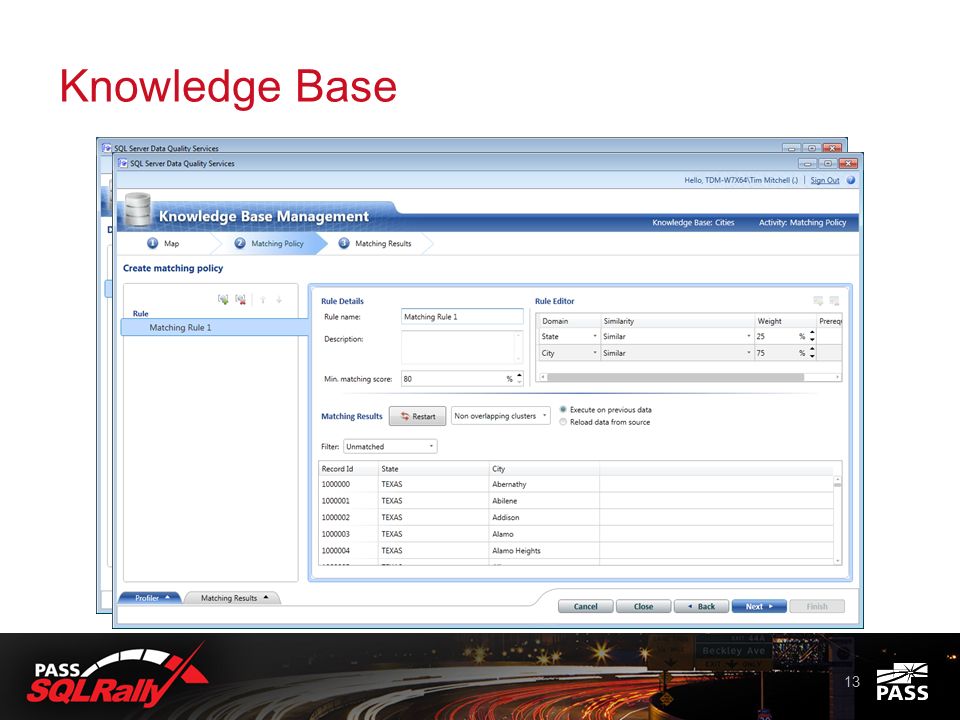Click the greyed Finish button

click(817, 606)
